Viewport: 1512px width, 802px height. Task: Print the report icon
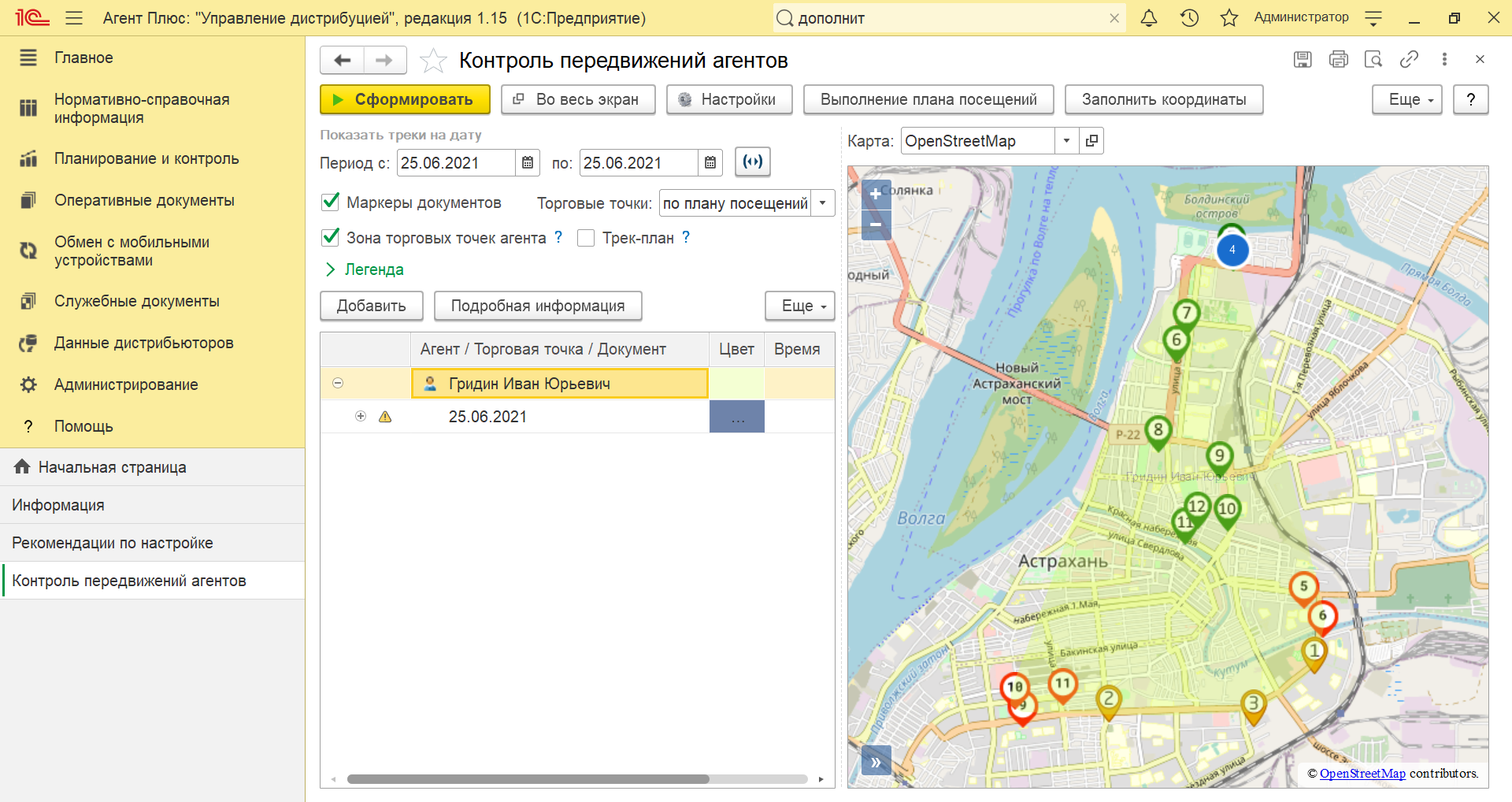pos(1338,59)
